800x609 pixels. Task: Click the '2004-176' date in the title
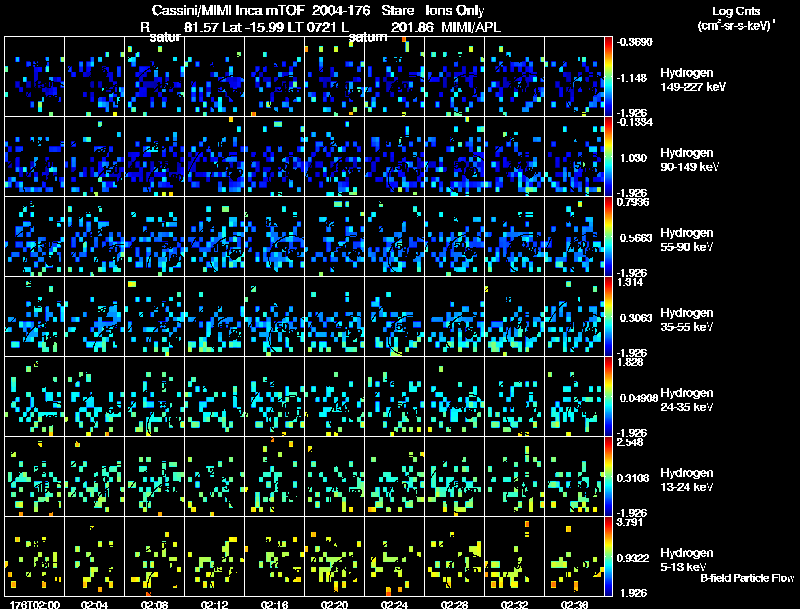(x=341, y=10)
